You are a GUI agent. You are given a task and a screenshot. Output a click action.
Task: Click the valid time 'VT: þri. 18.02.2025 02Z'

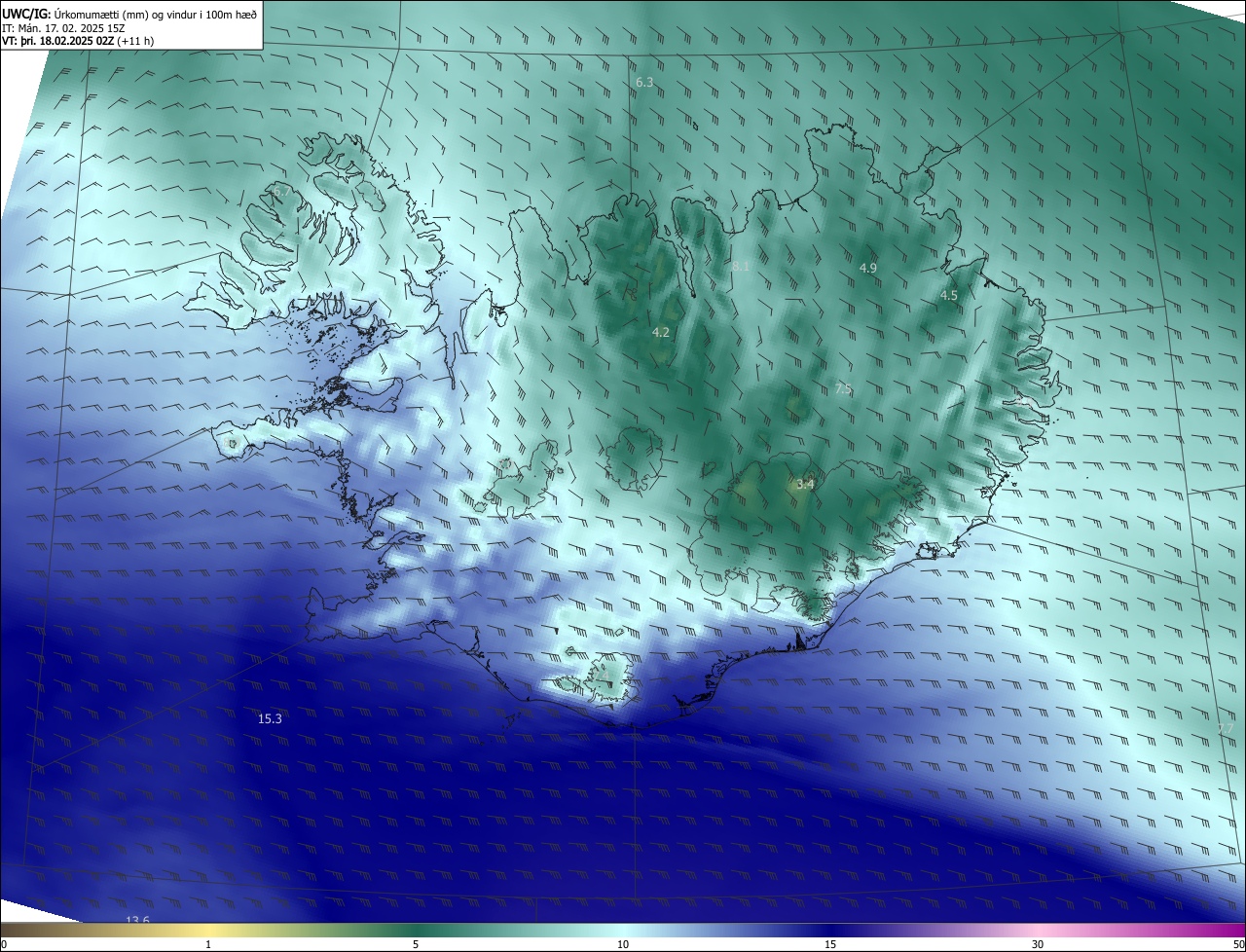[x=58, y=41]
